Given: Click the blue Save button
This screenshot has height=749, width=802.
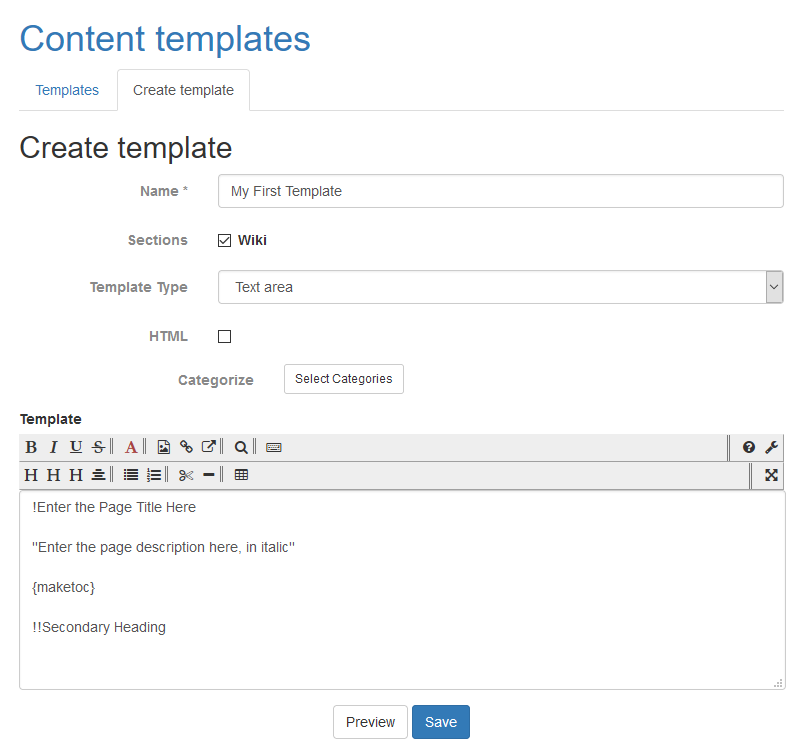Looking at the screenshot, I should pyautogui.click(x=440, y=722).
